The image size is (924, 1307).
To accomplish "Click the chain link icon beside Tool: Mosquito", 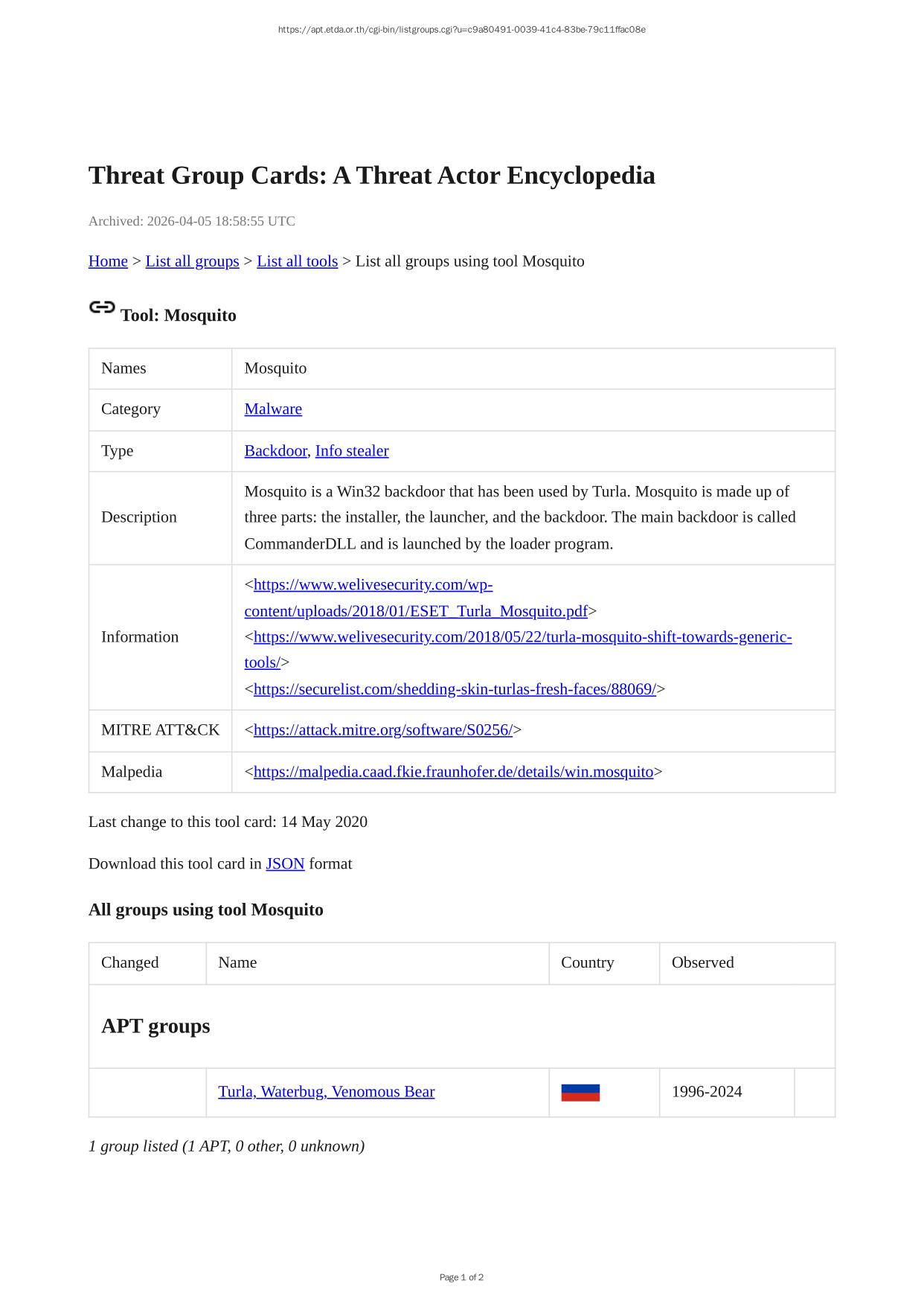I will click(x=102, y=307).
